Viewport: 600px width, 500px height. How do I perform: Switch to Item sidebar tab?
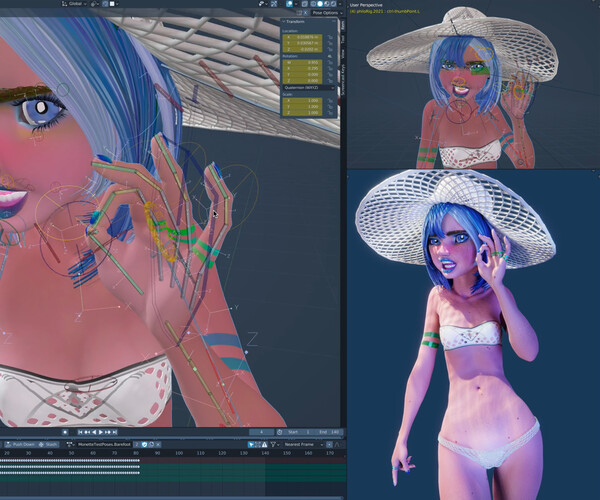343,25
